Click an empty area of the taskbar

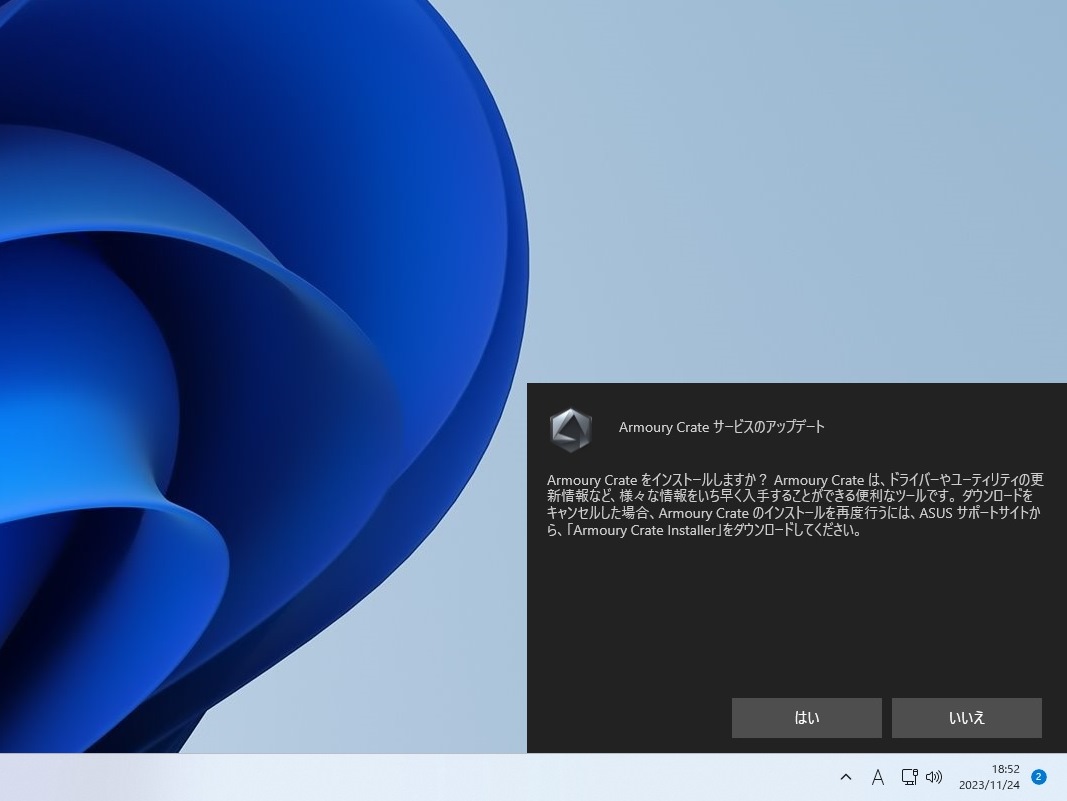click(x=408, y=777)
